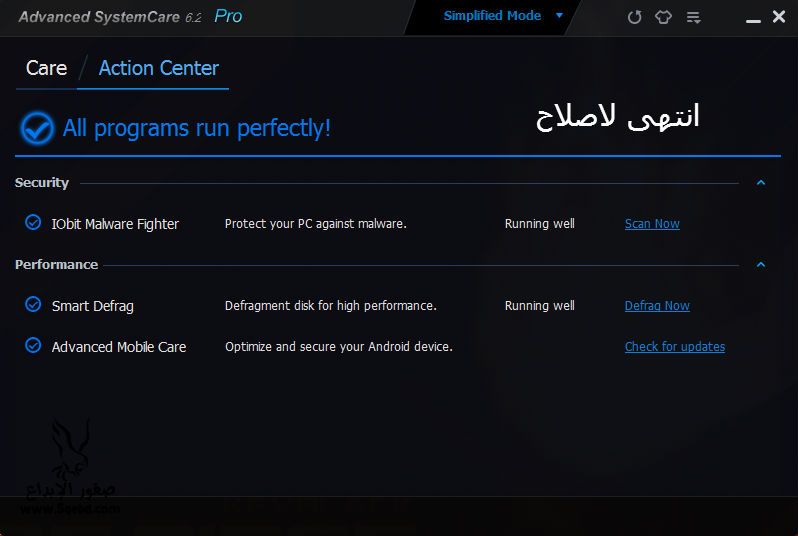
Task: Collapse the Security section
Action: [761, 183]
